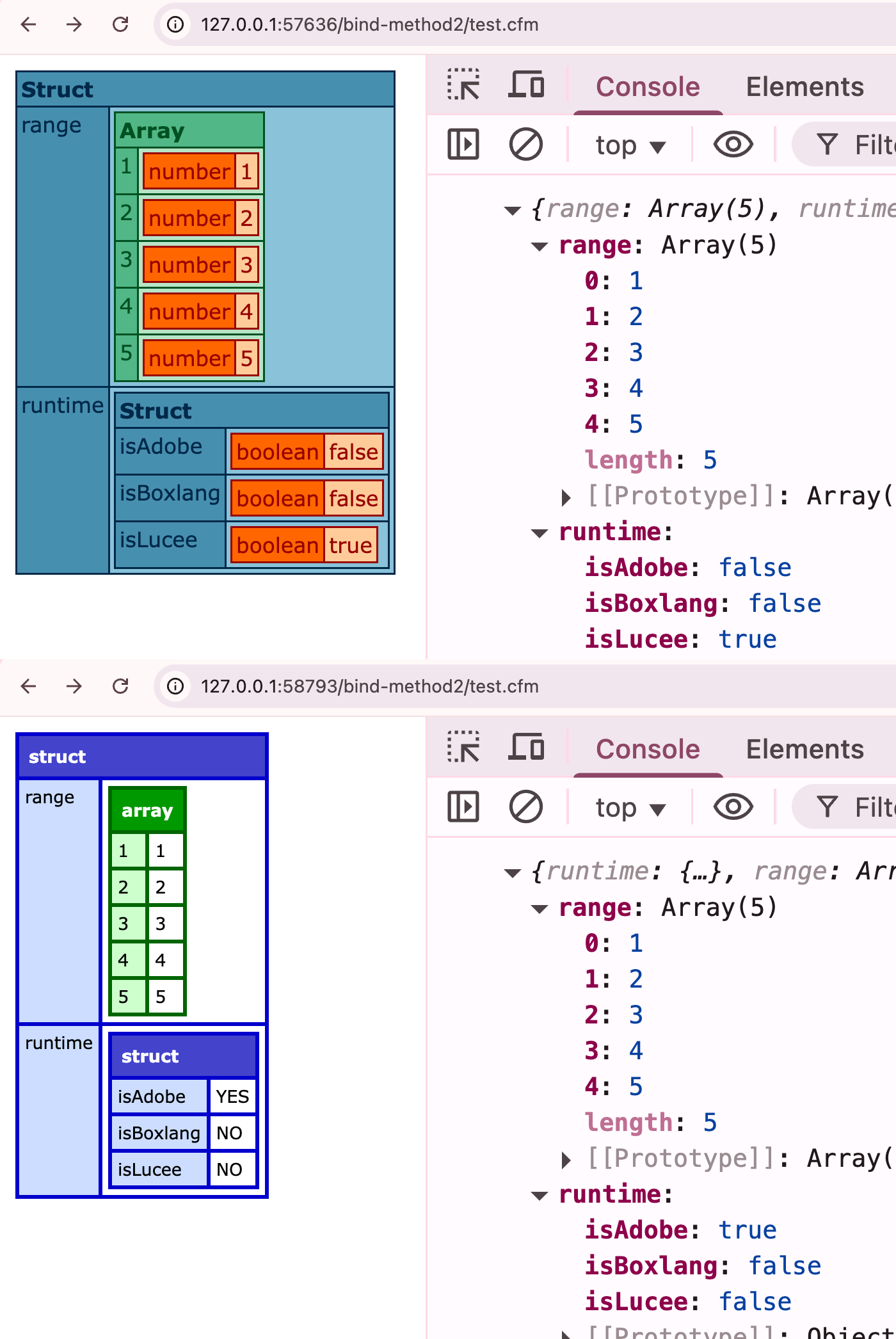
Task: Click isLucee key in bottom dump
Action: (x=159, y=1169)
